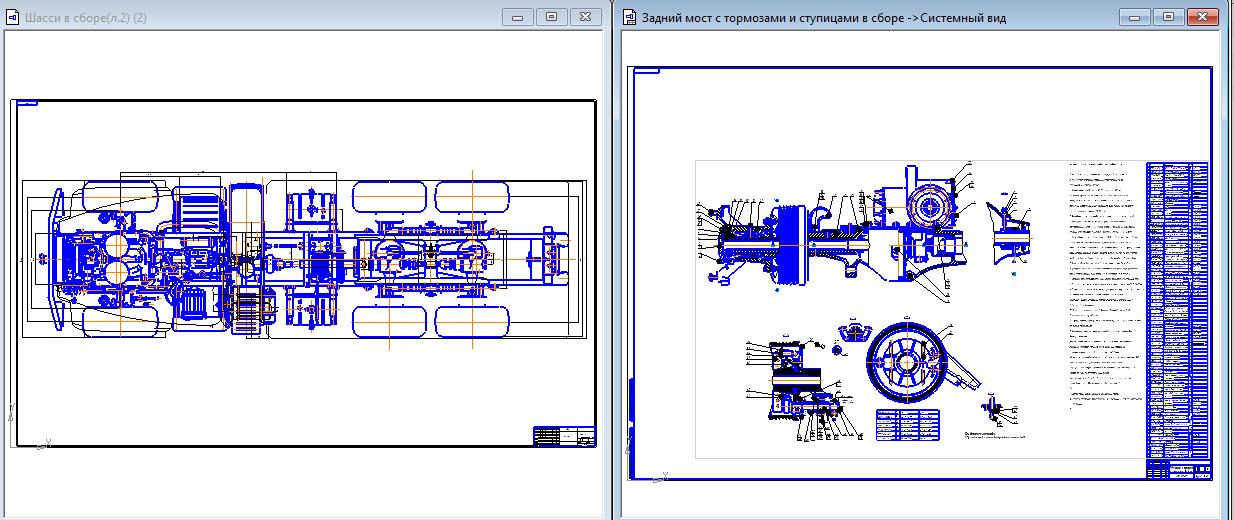
Task: Click title block stamp of the chassis drawing
Action: 564,436
